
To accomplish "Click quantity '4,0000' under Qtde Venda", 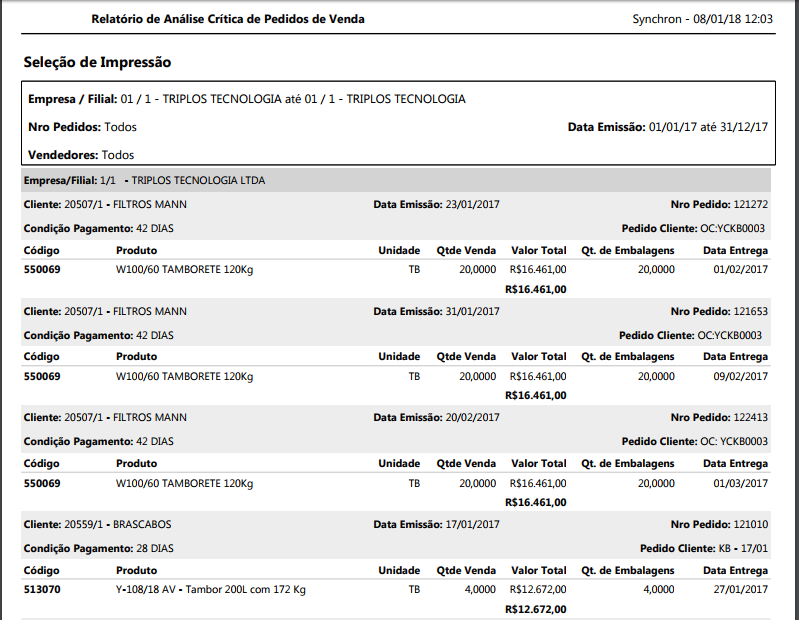I will (x=480, y=589).
